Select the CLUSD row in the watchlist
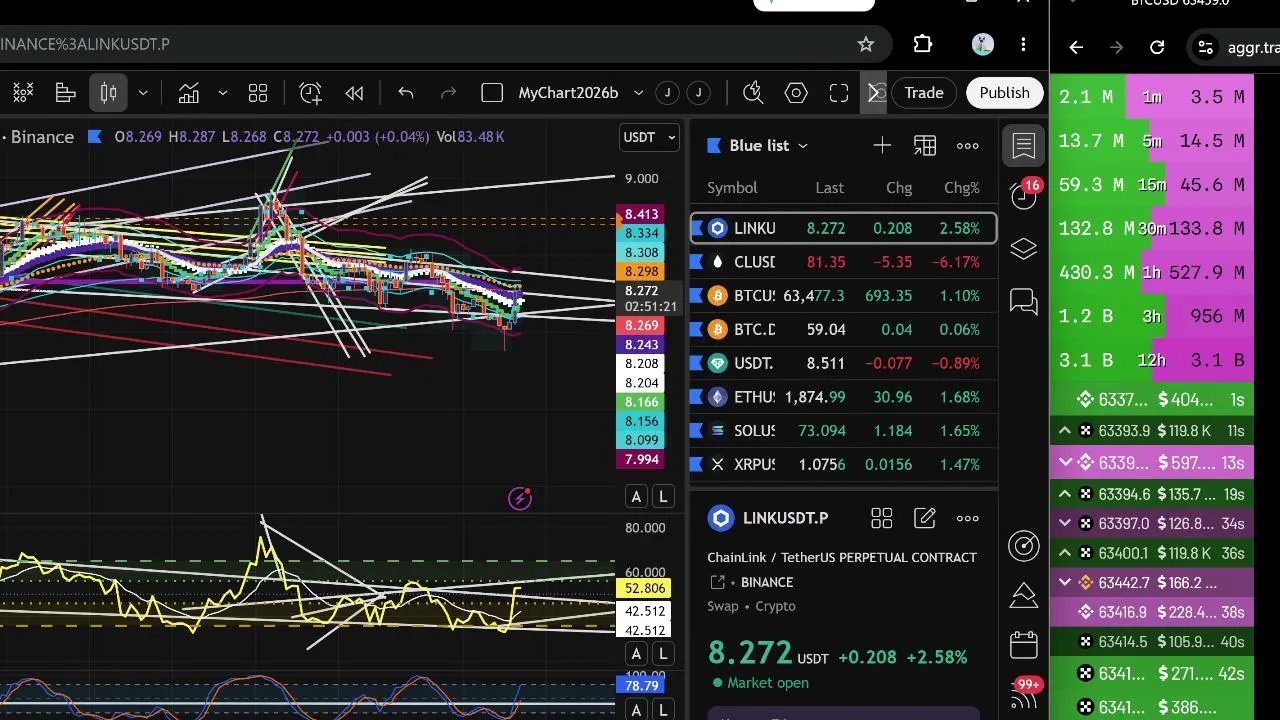The width and height of the screenshot is (1280, 720). (843, 262)
